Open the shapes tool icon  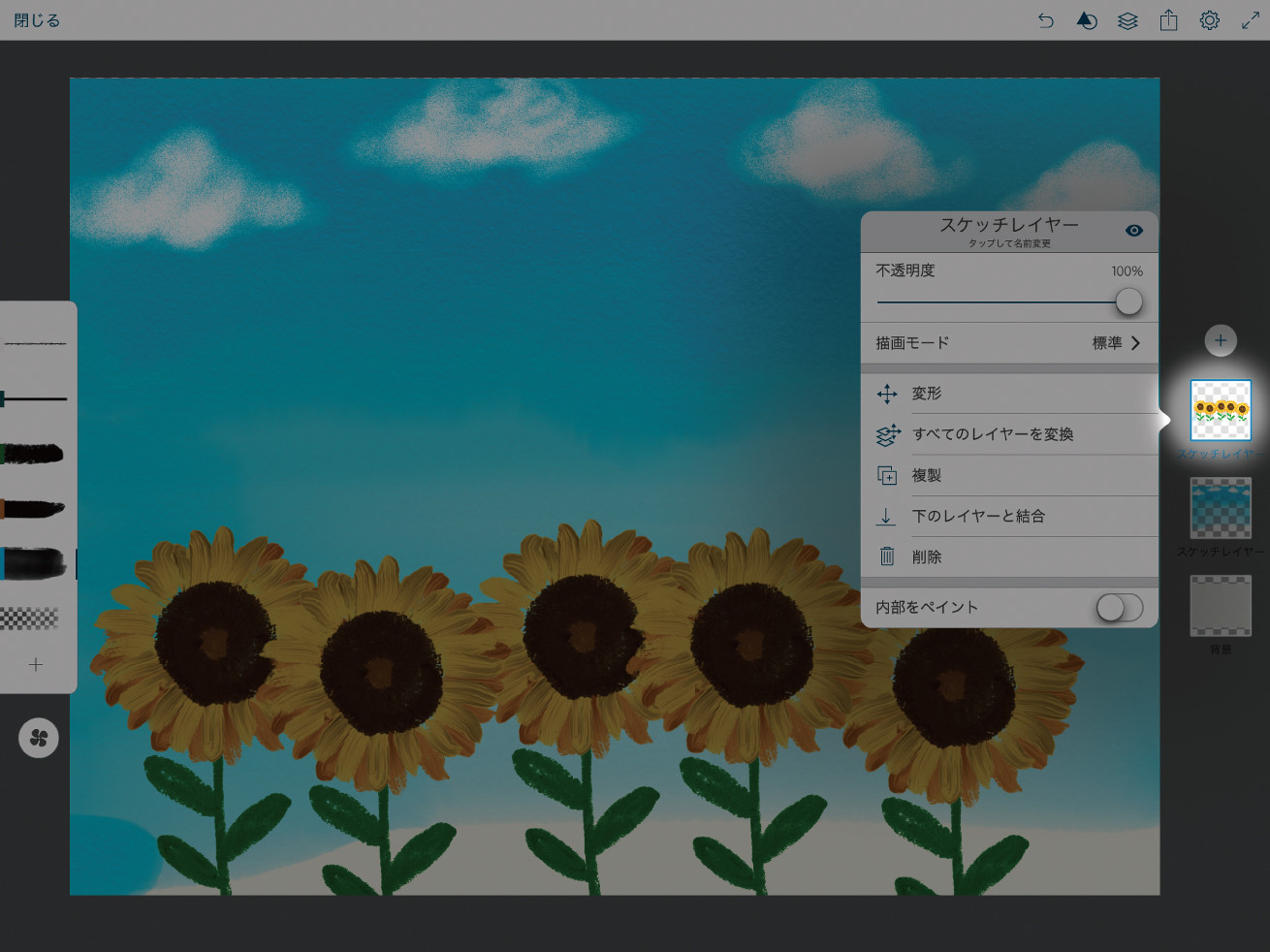tap(1087, 20)
